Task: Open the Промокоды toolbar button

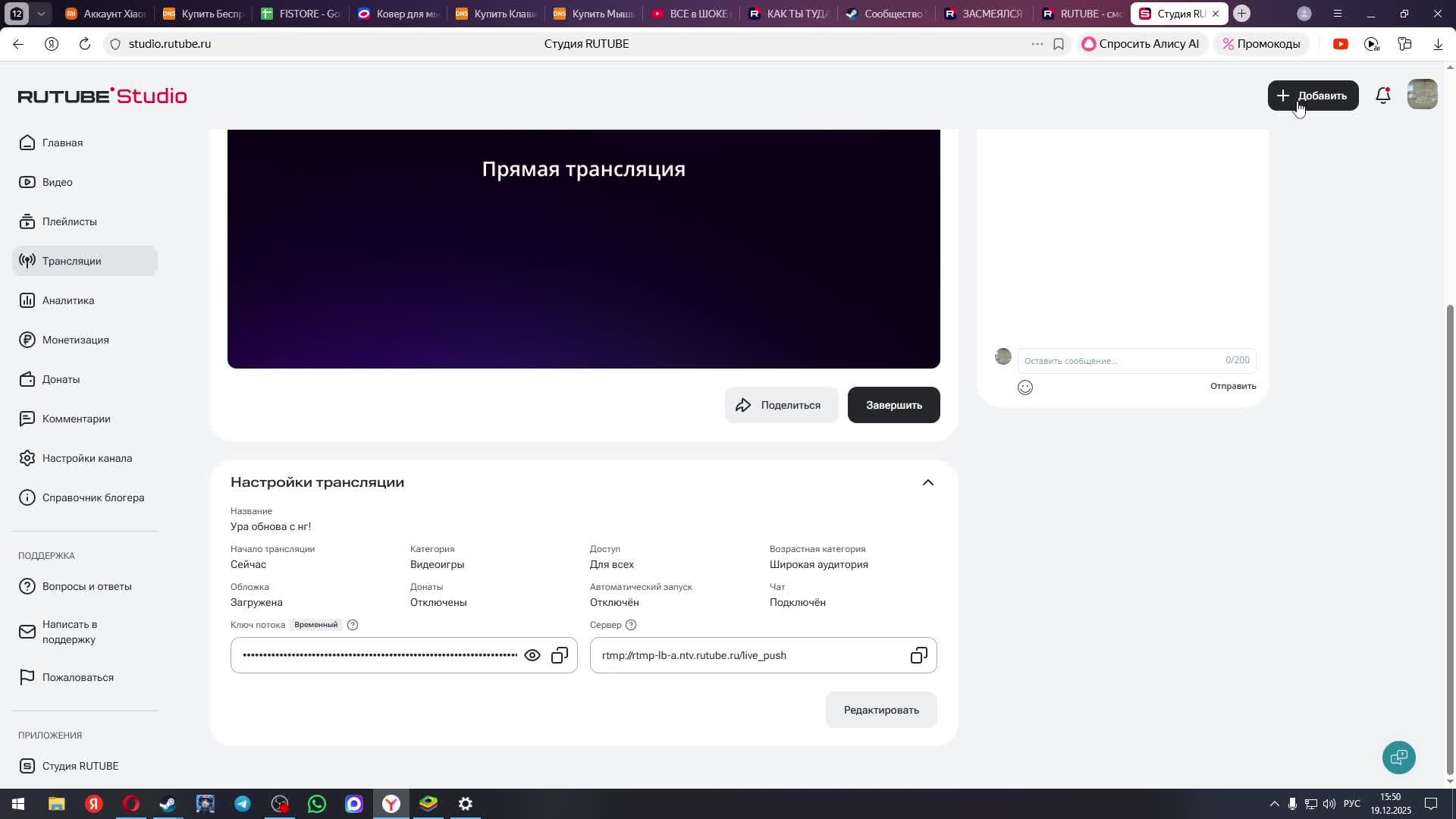Action: (1261, 44)
